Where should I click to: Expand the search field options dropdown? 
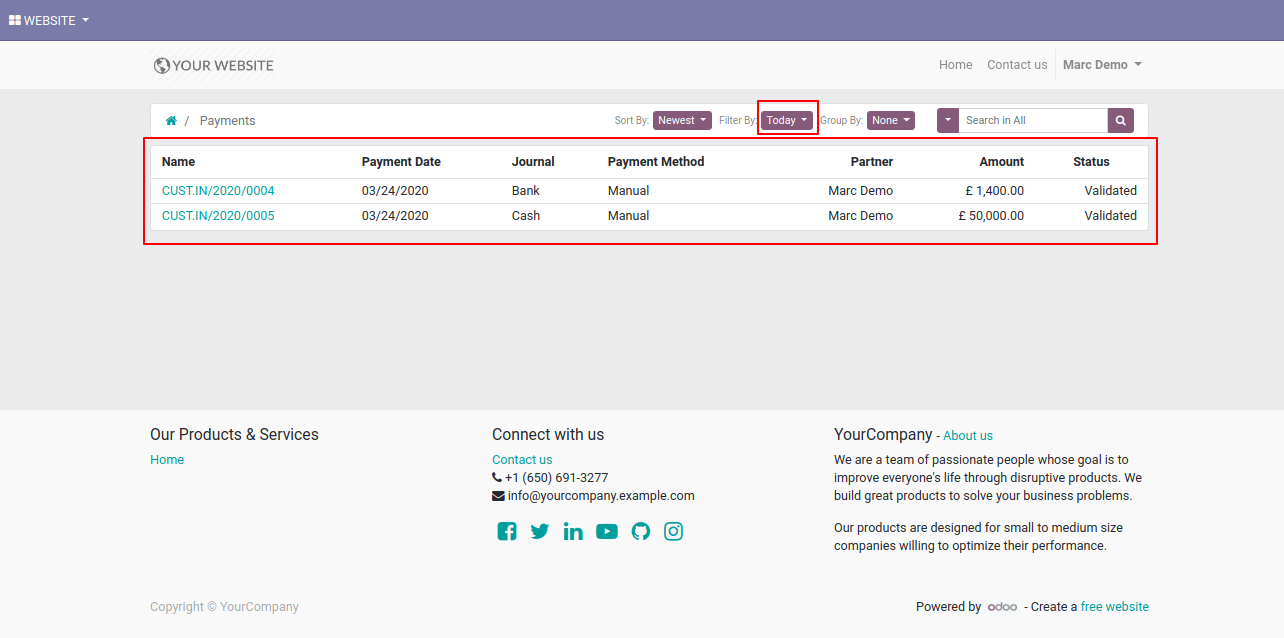pyautogui.click(x=948, y=120)
